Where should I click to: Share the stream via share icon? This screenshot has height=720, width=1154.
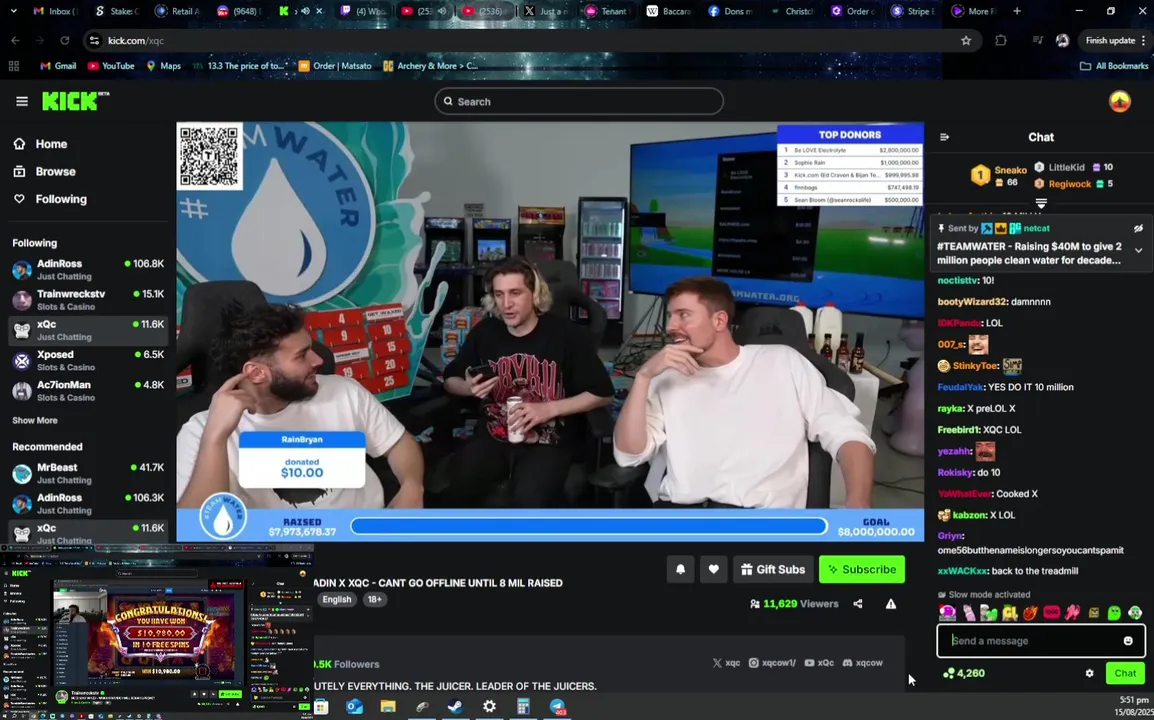click(x=857, y=604)
